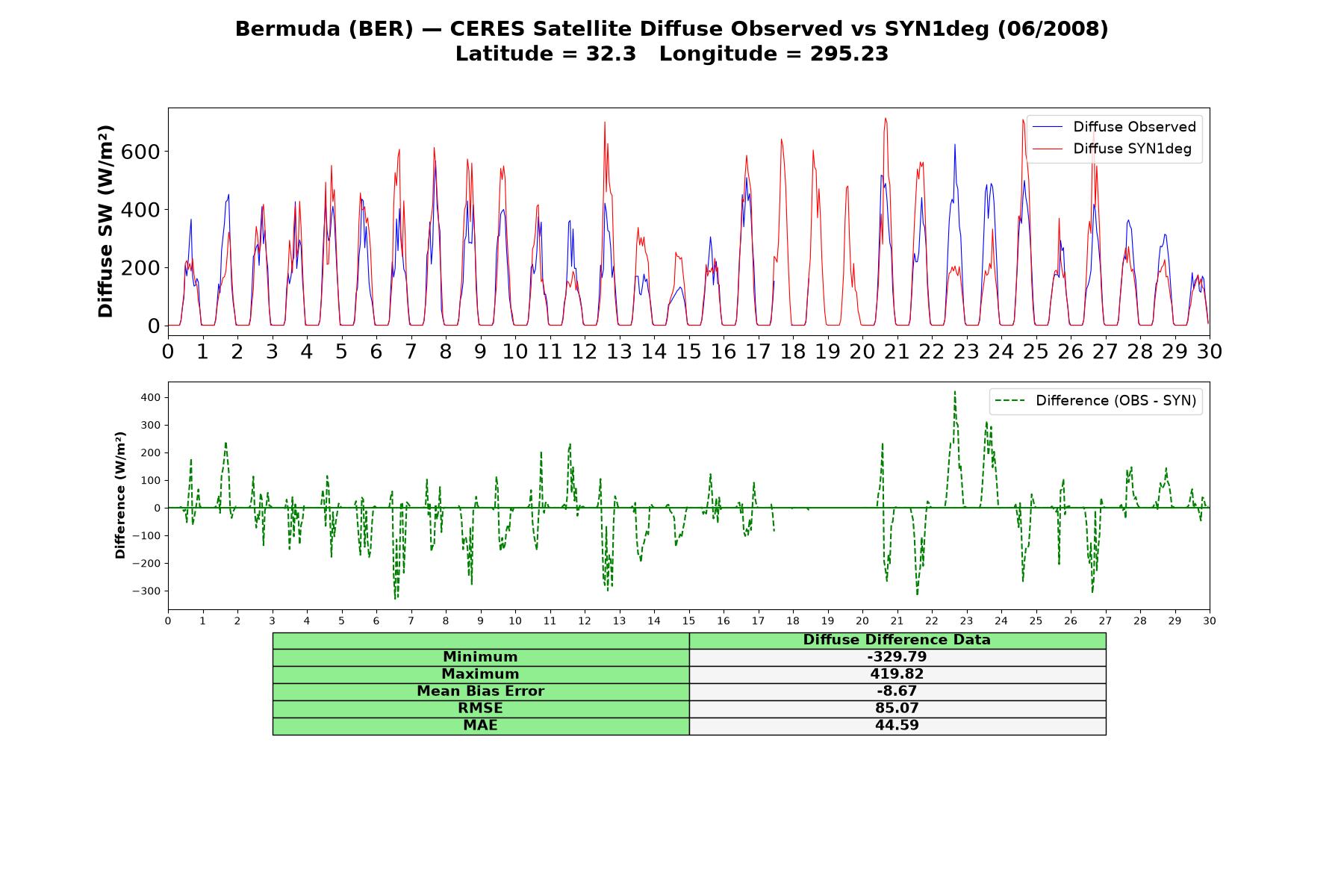Click the Diffuse SYN1deg legend entry
Image resolution: width=1344 pixels, height=896 pixels.
coord(1112,149)
